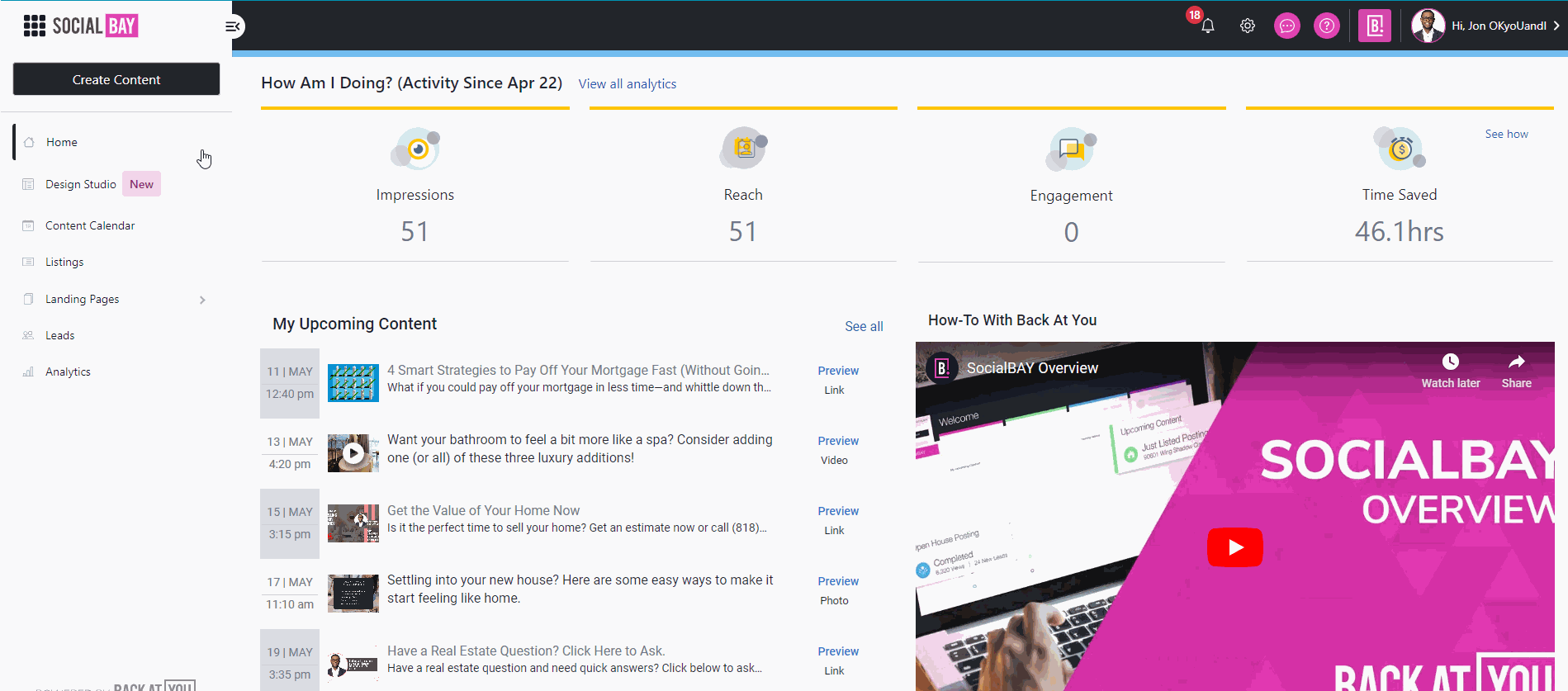The height and width of the screenshot is (691, 1568).
Task: Open notifications bell with 18 badge
Action: (x=1207, y=26)
